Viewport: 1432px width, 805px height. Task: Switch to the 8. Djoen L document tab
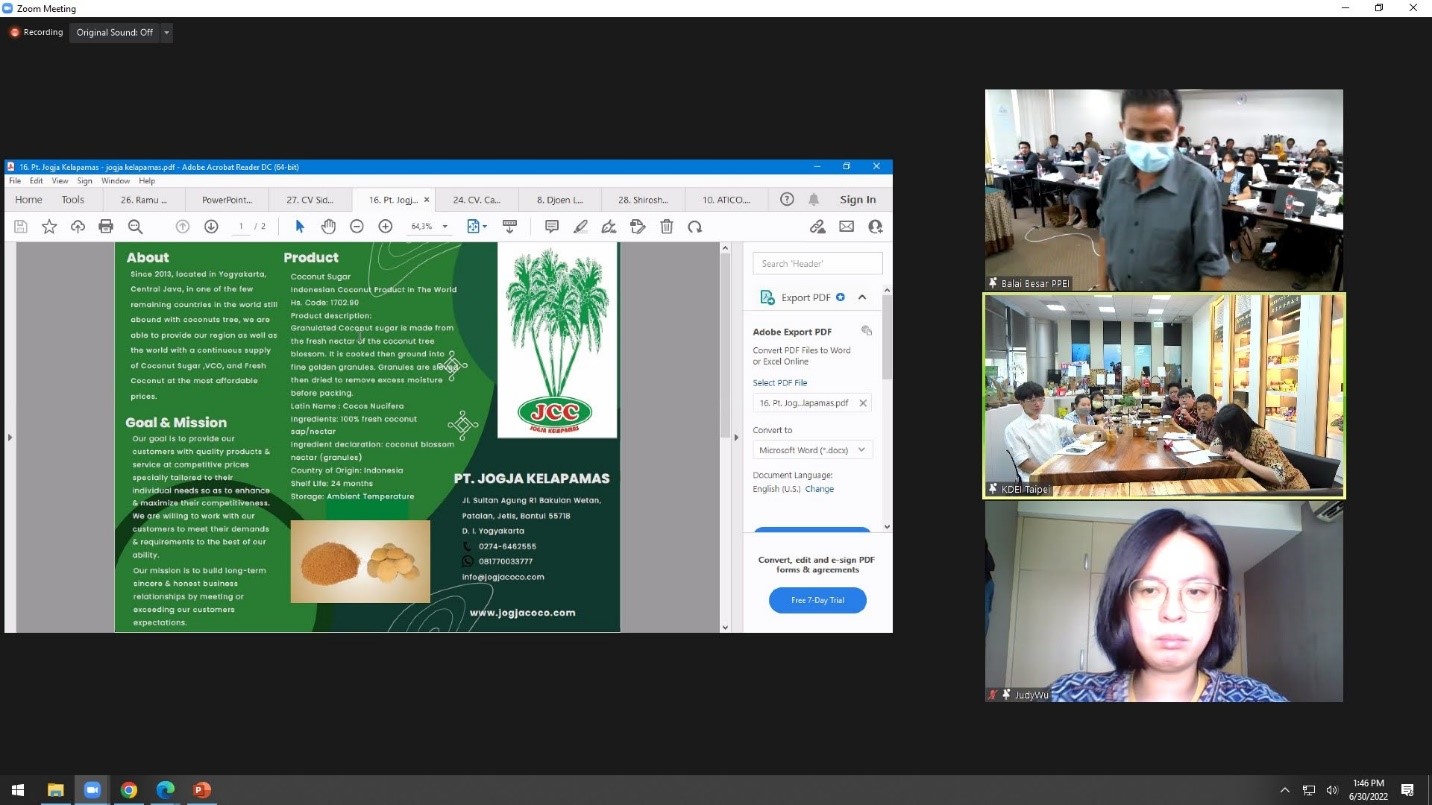coord(560,199)
